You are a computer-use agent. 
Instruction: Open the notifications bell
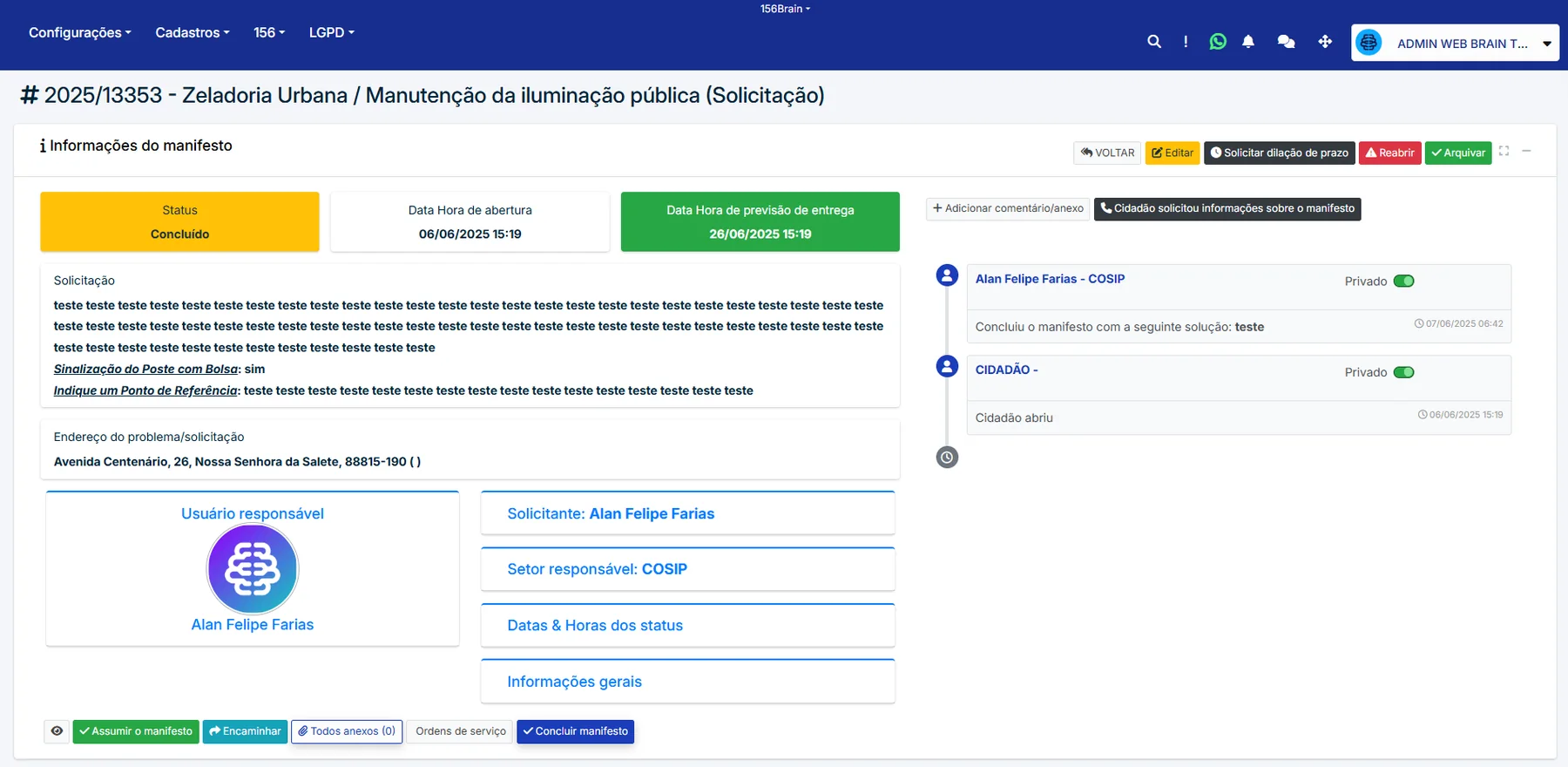click(1248, 41)
